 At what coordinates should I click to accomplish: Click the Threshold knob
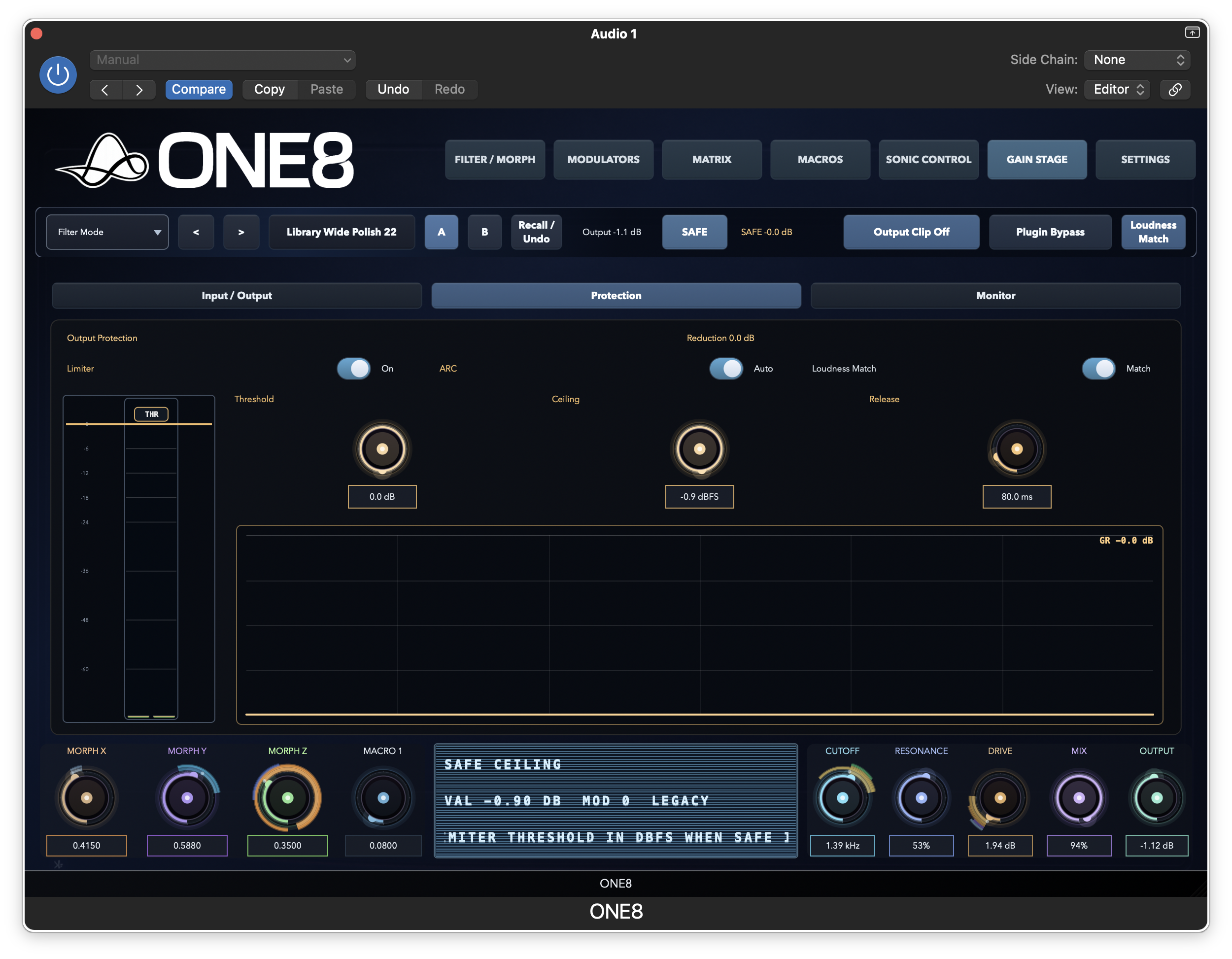pyautogui.click(x=382, y=449)
